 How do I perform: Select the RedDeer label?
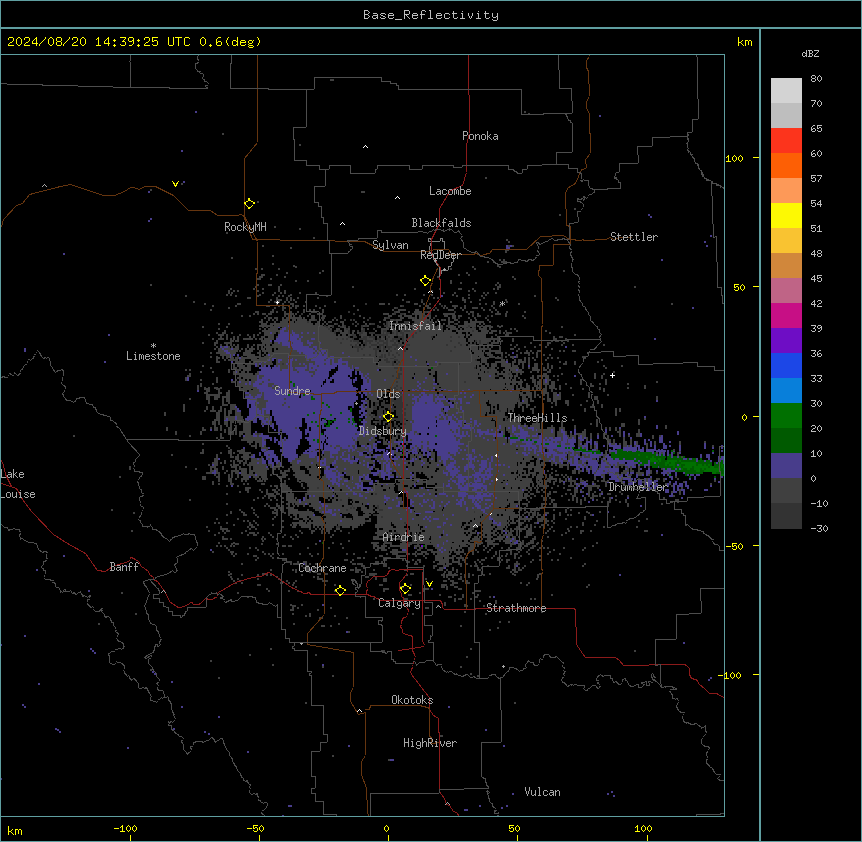(440, 255)
